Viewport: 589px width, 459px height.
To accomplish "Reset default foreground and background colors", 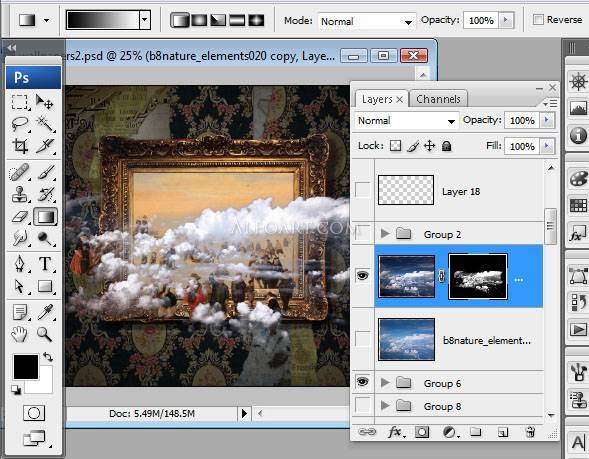I will pyautogui.click(x=16, y=390).
